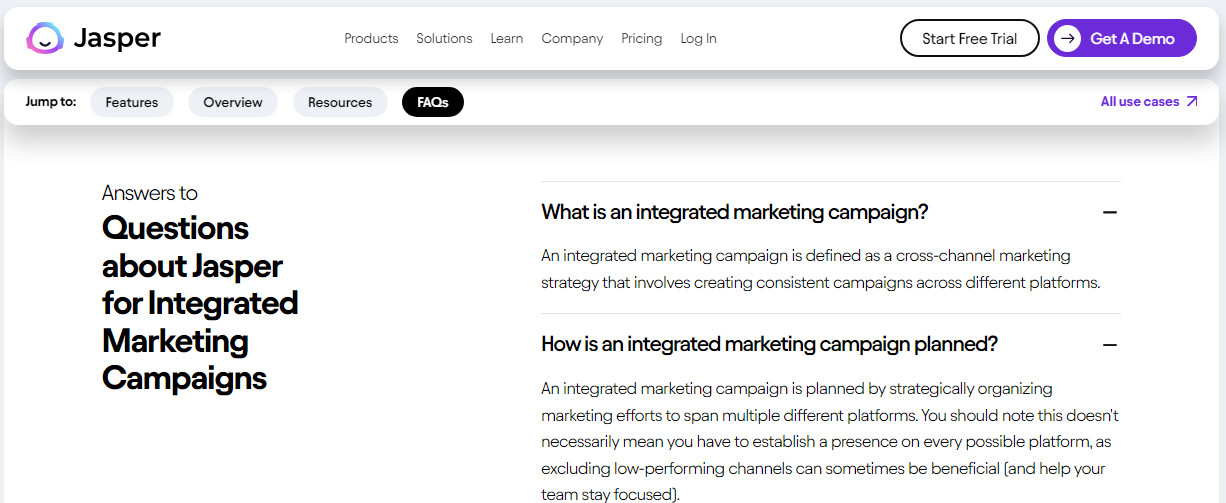Jump to the Features section
Screen dimensions: 1226x503
click(132, 102)
